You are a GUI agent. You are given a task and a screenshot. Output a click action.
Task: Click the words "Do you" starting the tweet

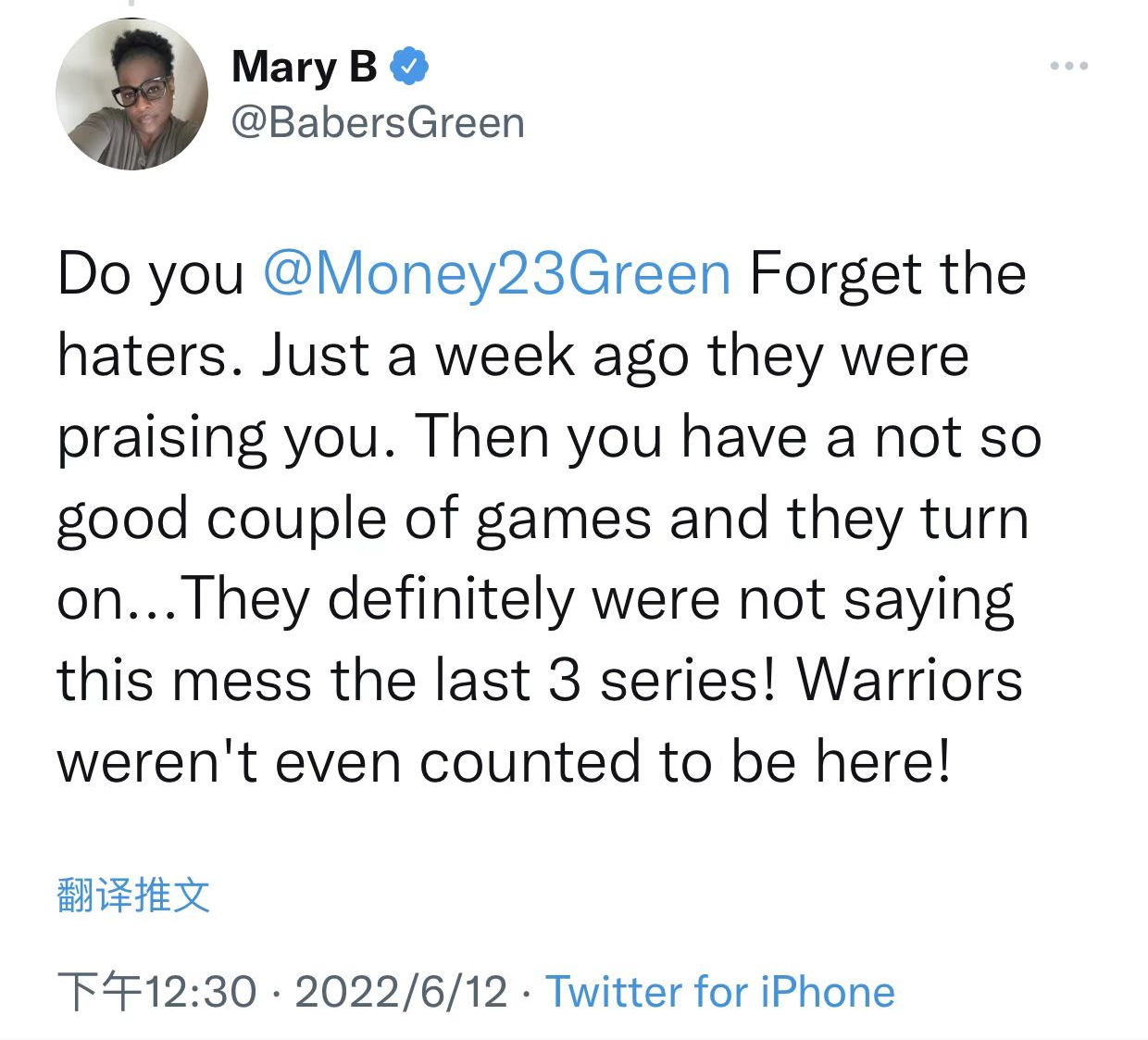click(150, 274)
